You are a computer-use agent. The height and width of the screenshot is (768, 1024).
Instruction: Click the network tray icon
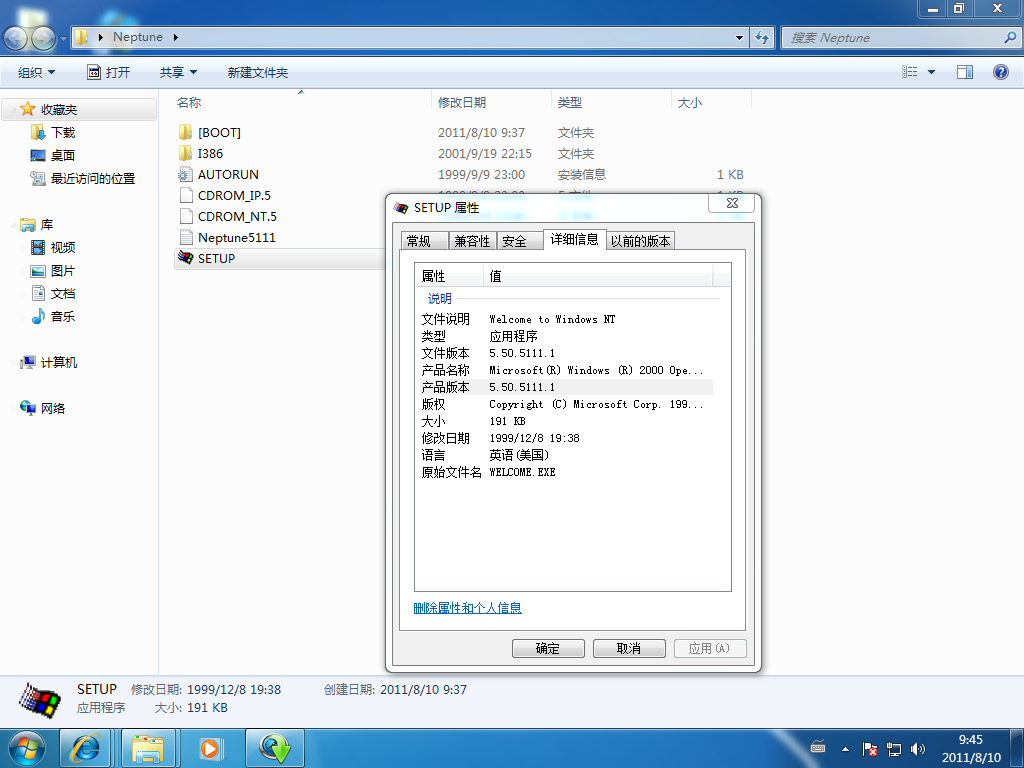[893, 749]
